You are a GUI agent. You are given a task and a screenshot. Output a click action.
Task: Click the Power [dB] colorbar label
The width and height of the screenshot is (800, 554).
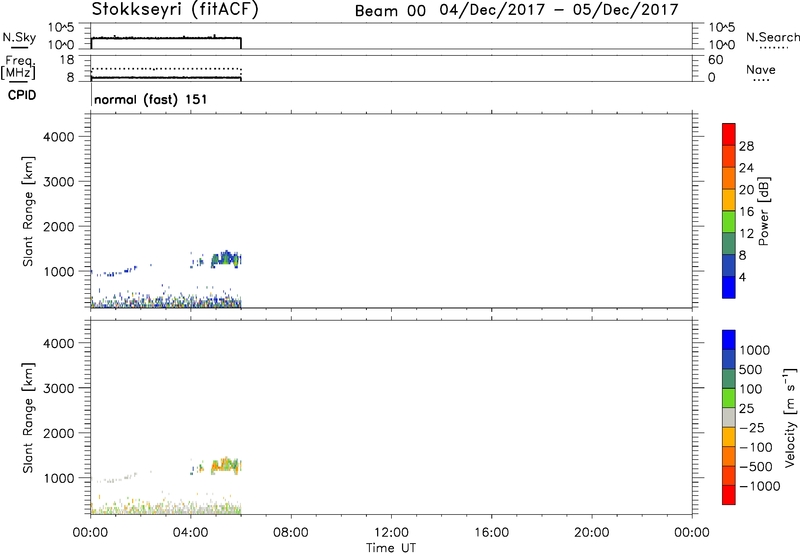click(x=764, y=211)
